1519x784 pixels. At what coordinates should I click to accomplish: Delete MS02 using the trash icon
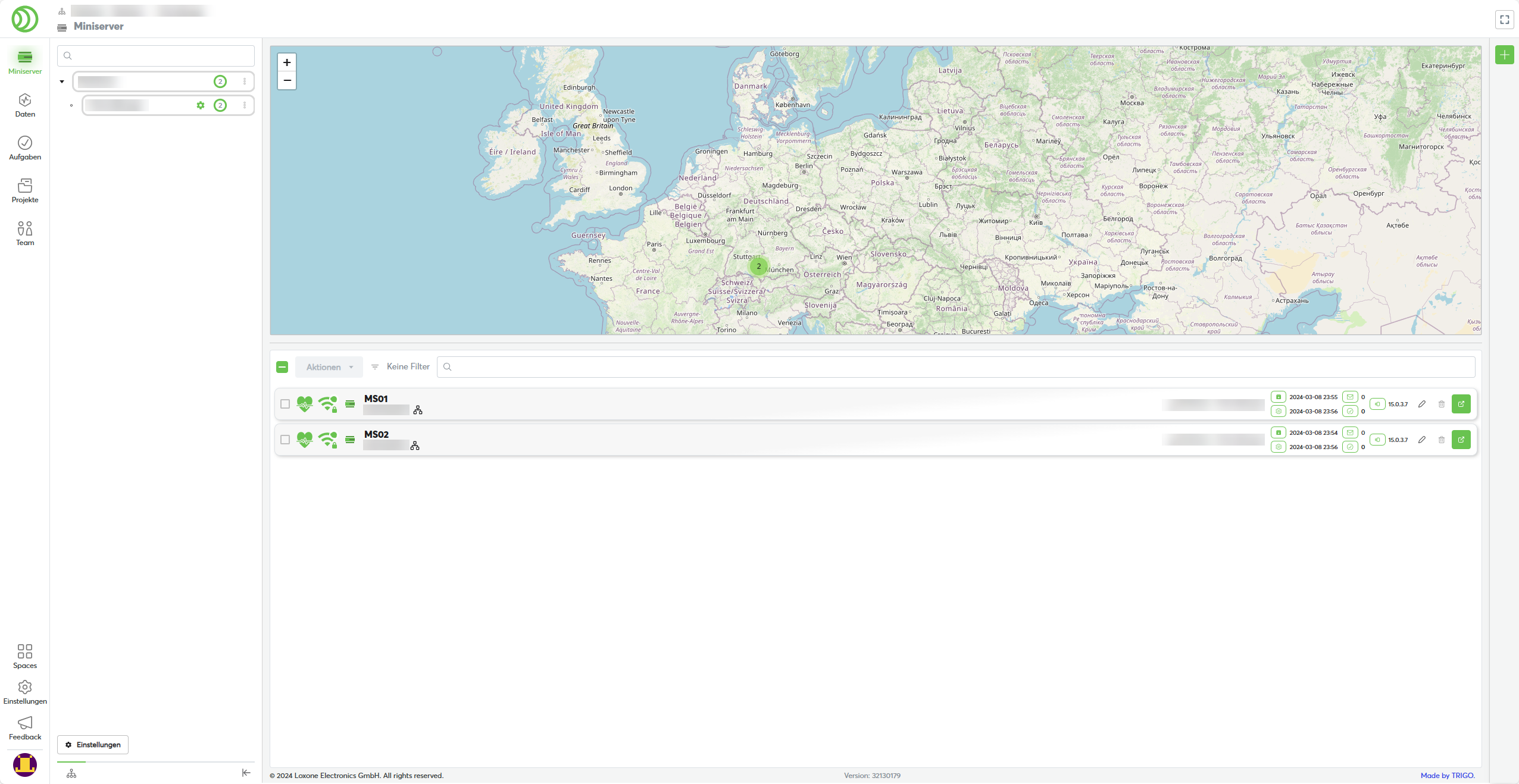click(1442, 440)
